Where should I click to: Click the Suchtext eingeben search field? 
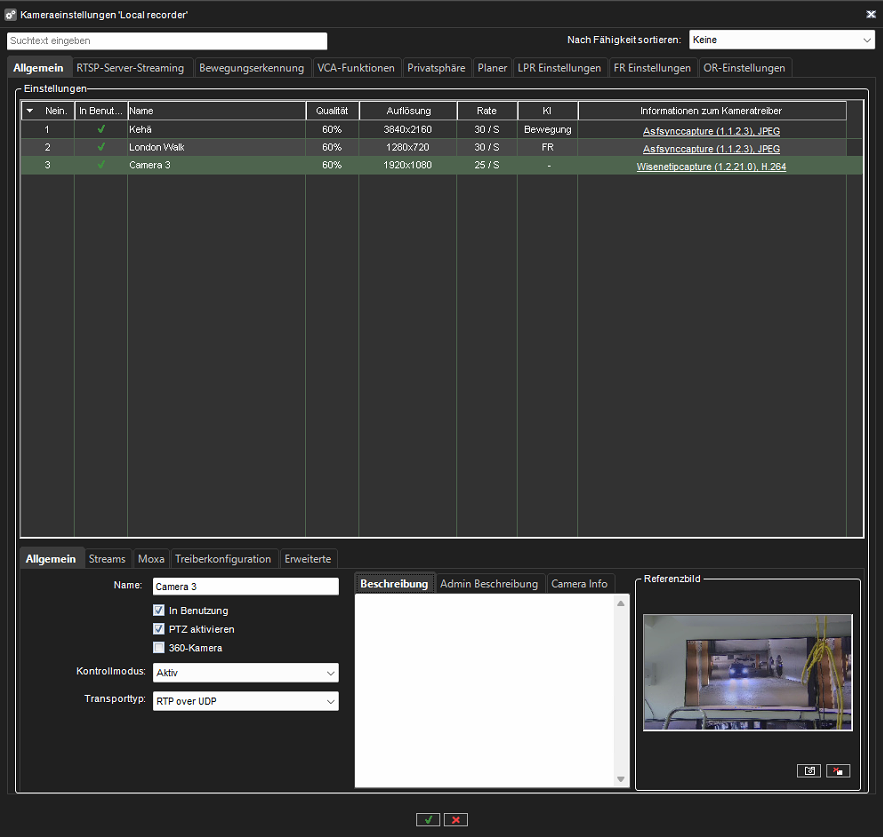[167, 41]
